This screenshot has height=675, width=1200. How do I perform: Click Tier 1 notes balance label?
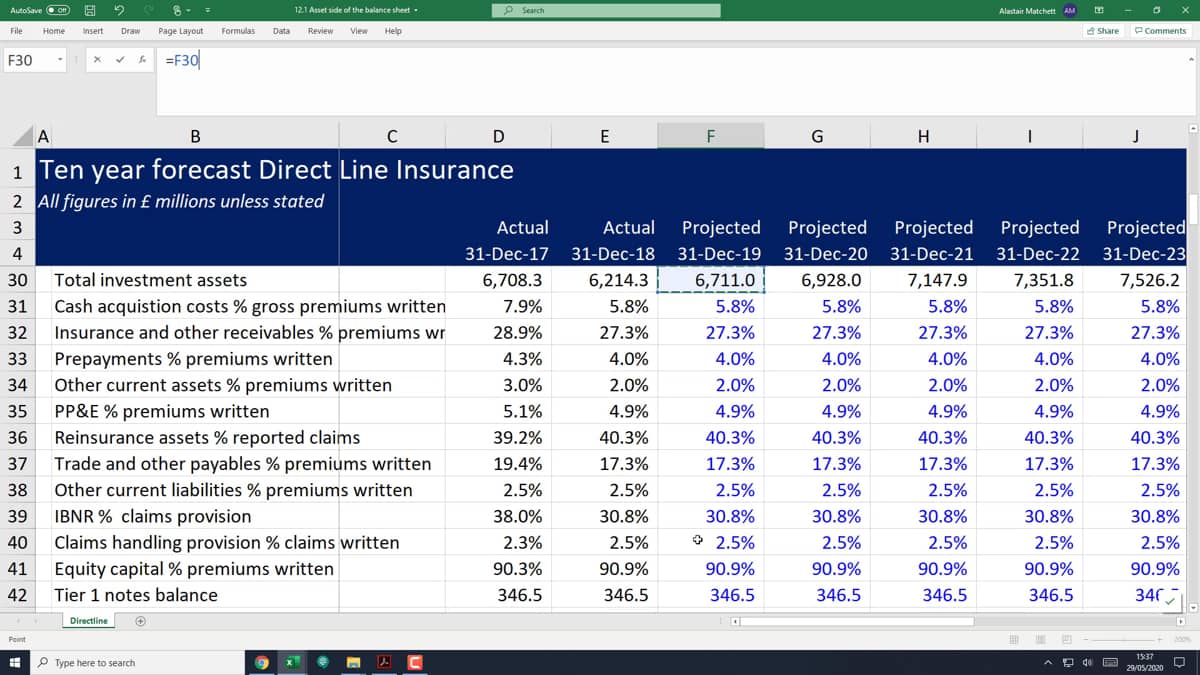[136, 595]
